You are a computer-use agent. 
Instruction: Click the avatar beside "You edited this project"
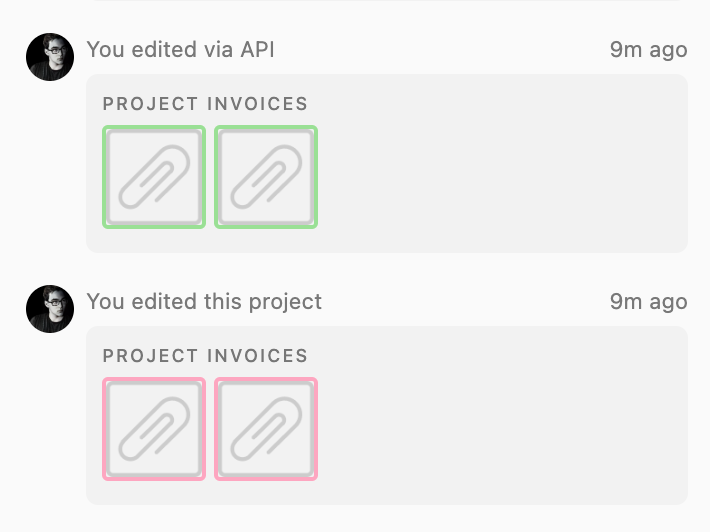point(50,309)
